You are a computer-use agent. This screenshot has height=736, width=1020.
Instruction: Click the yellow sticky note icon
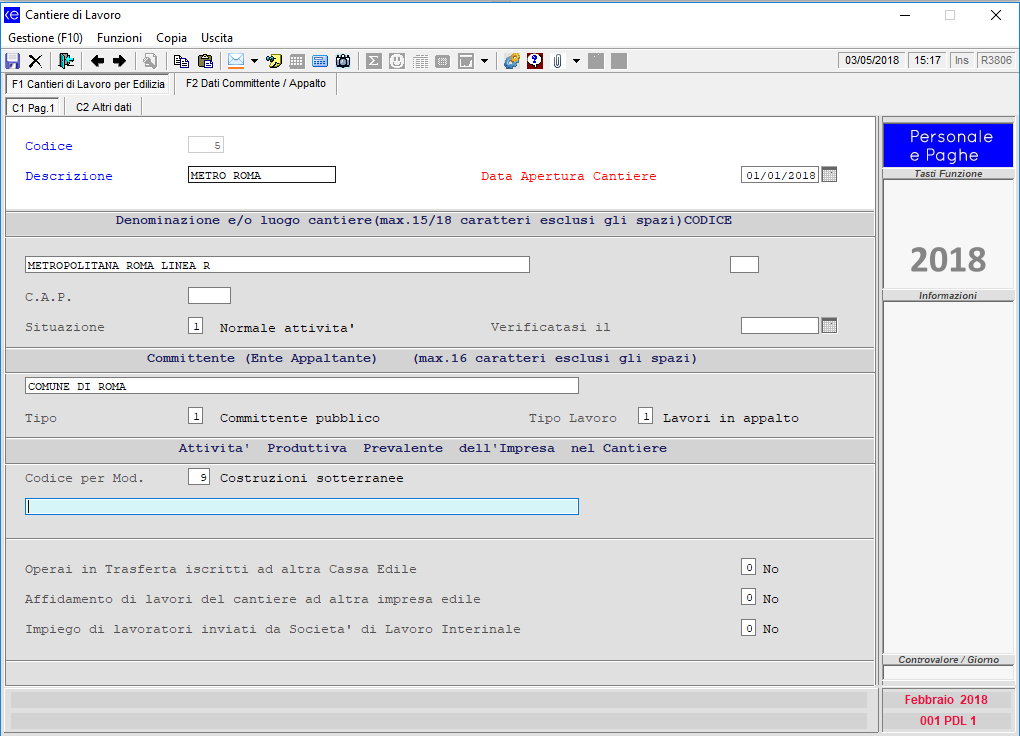[274, 61]
